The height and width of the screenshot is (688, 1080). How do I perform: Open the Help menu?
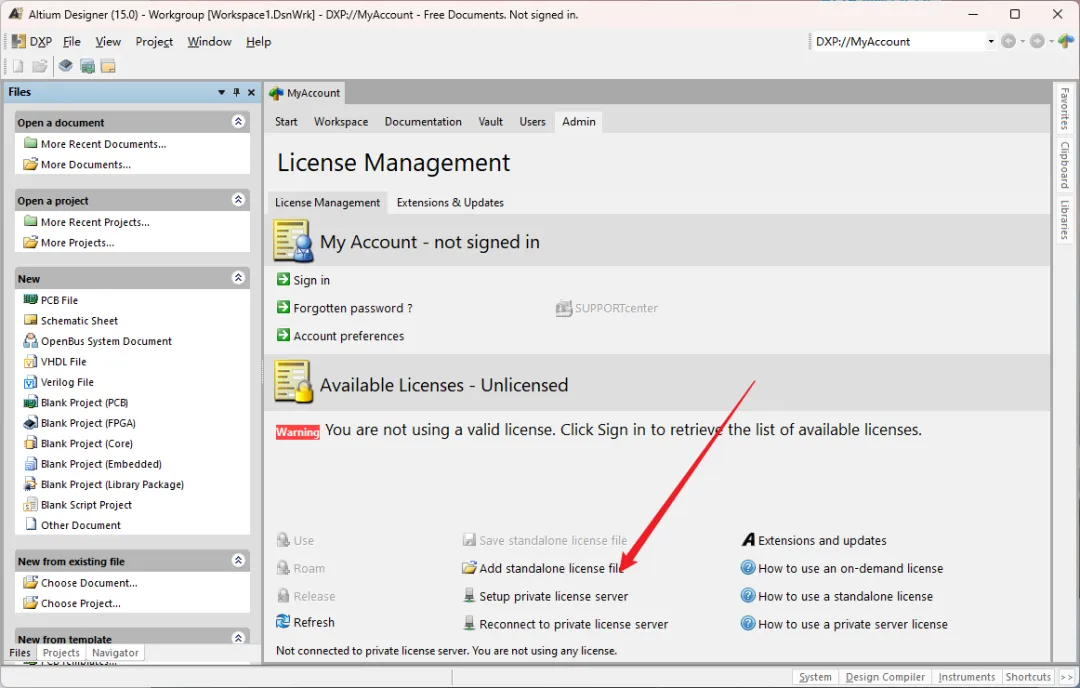[258, 42]
